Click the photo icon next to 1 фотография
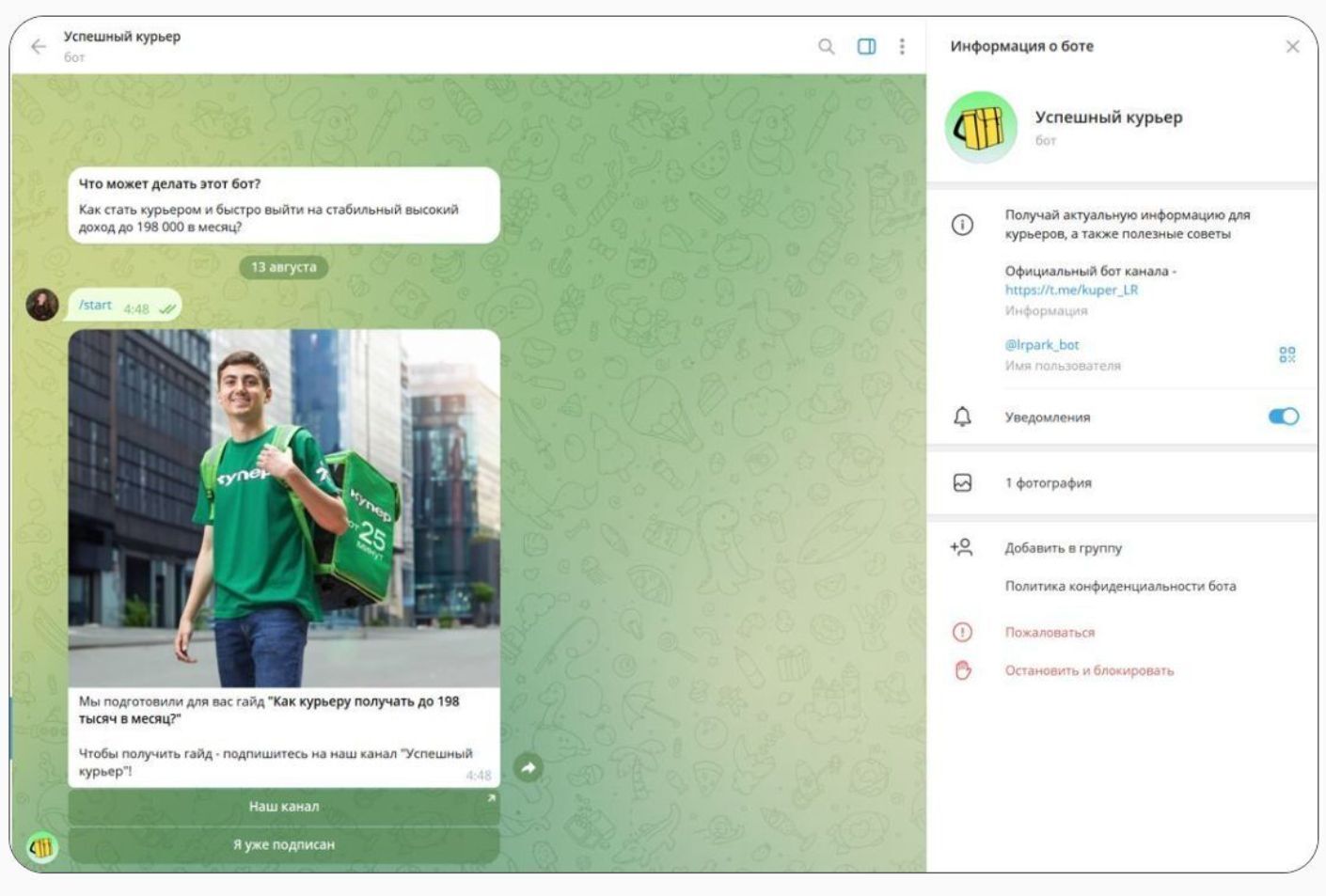Screen dimensions: 1326x896 962,483
